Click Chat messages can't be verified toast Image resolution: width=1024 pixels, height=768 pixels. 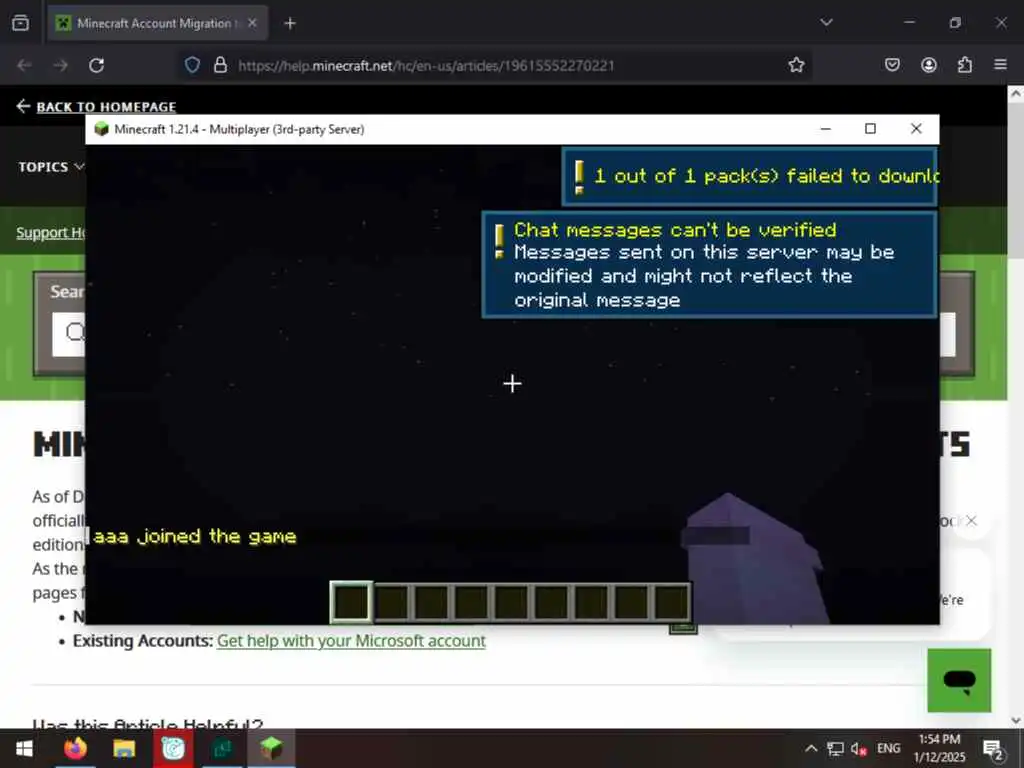click(x=709, y=264)
